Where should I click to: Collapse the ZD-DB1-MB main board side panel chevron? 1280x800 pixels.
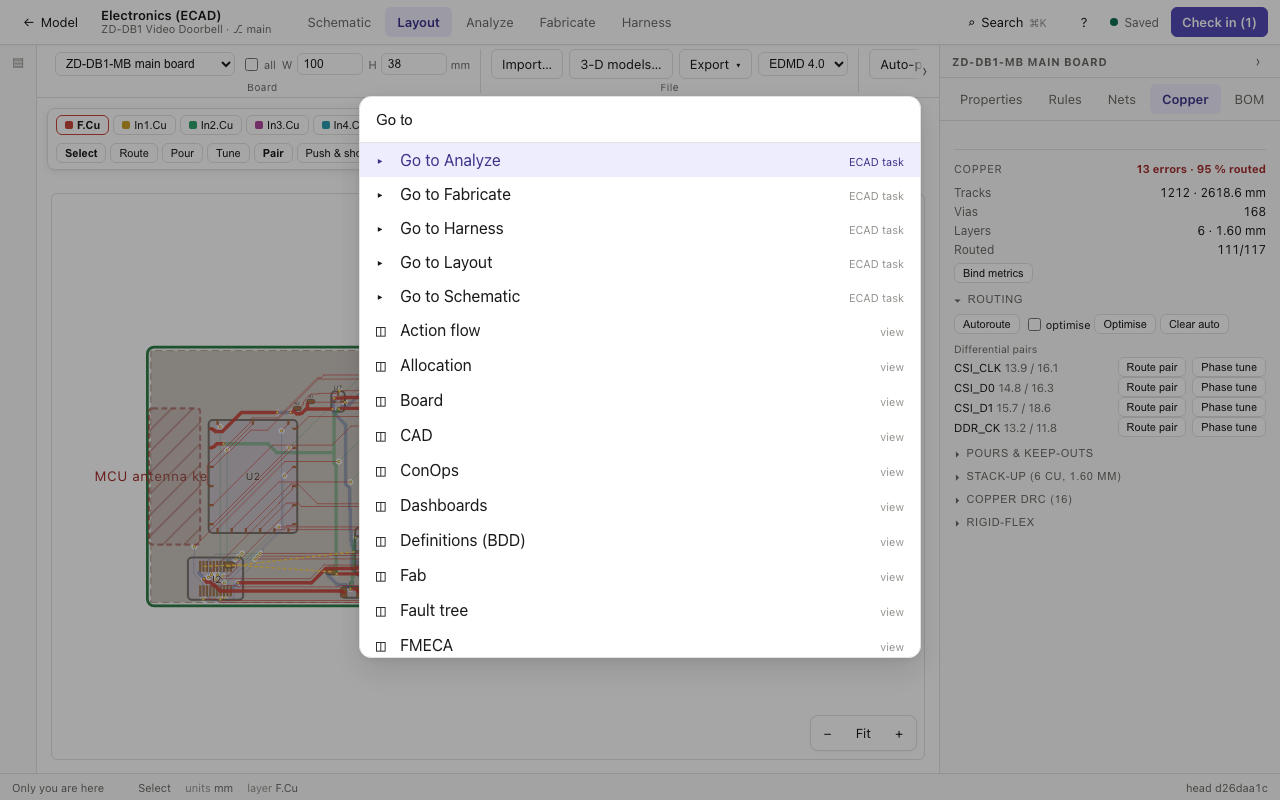[x=1258, y=62]
